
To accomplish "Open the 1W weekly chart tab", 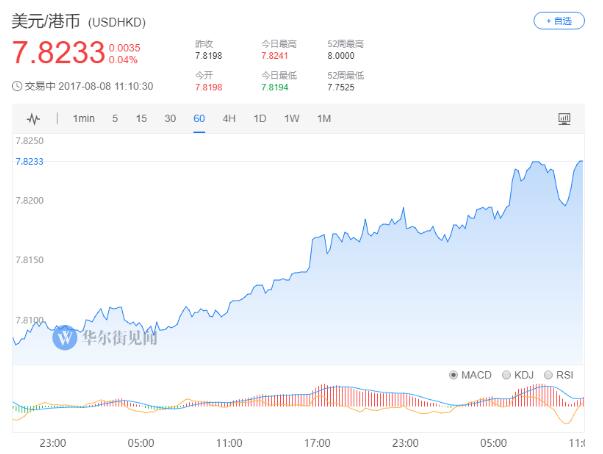I will [x=291, y=119].
